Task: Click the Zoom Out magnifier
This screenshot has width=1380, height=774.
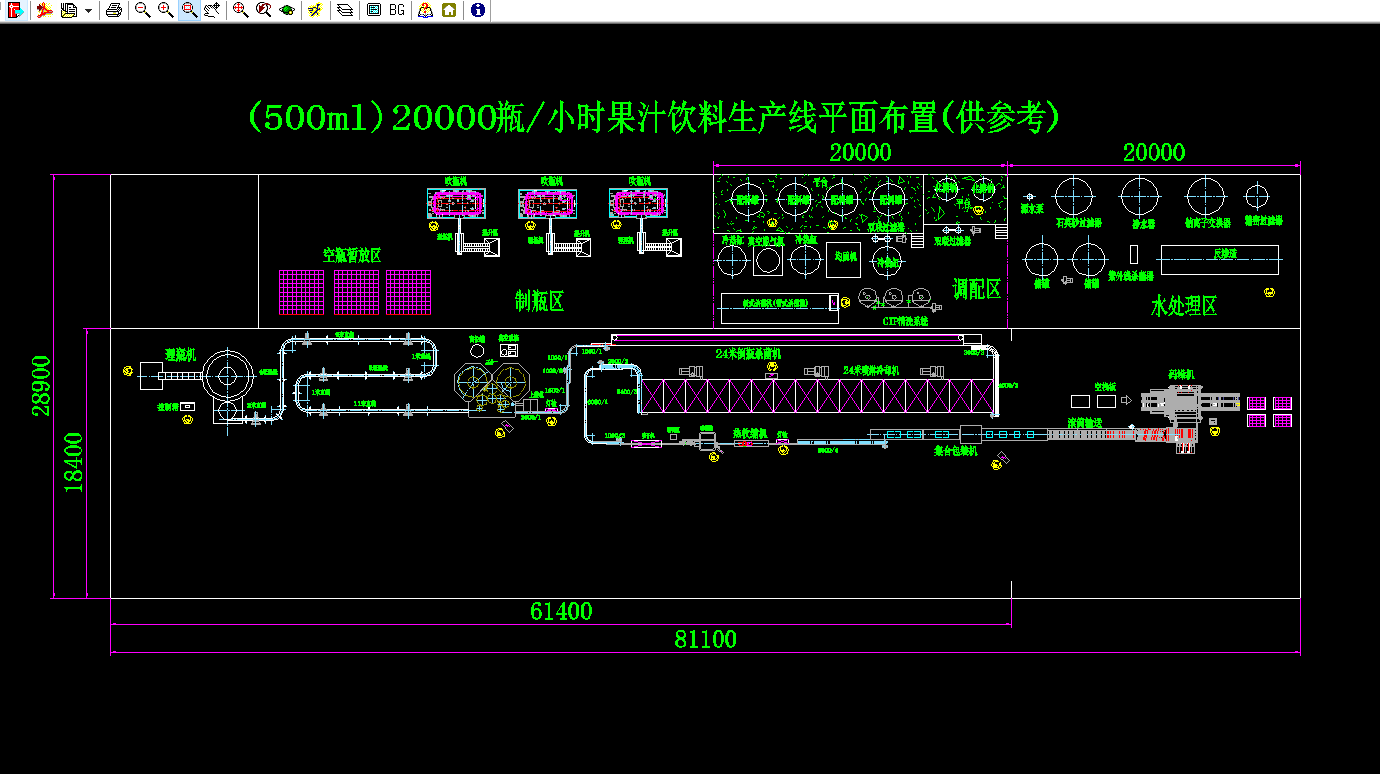Action: click(x=143, y=10)
